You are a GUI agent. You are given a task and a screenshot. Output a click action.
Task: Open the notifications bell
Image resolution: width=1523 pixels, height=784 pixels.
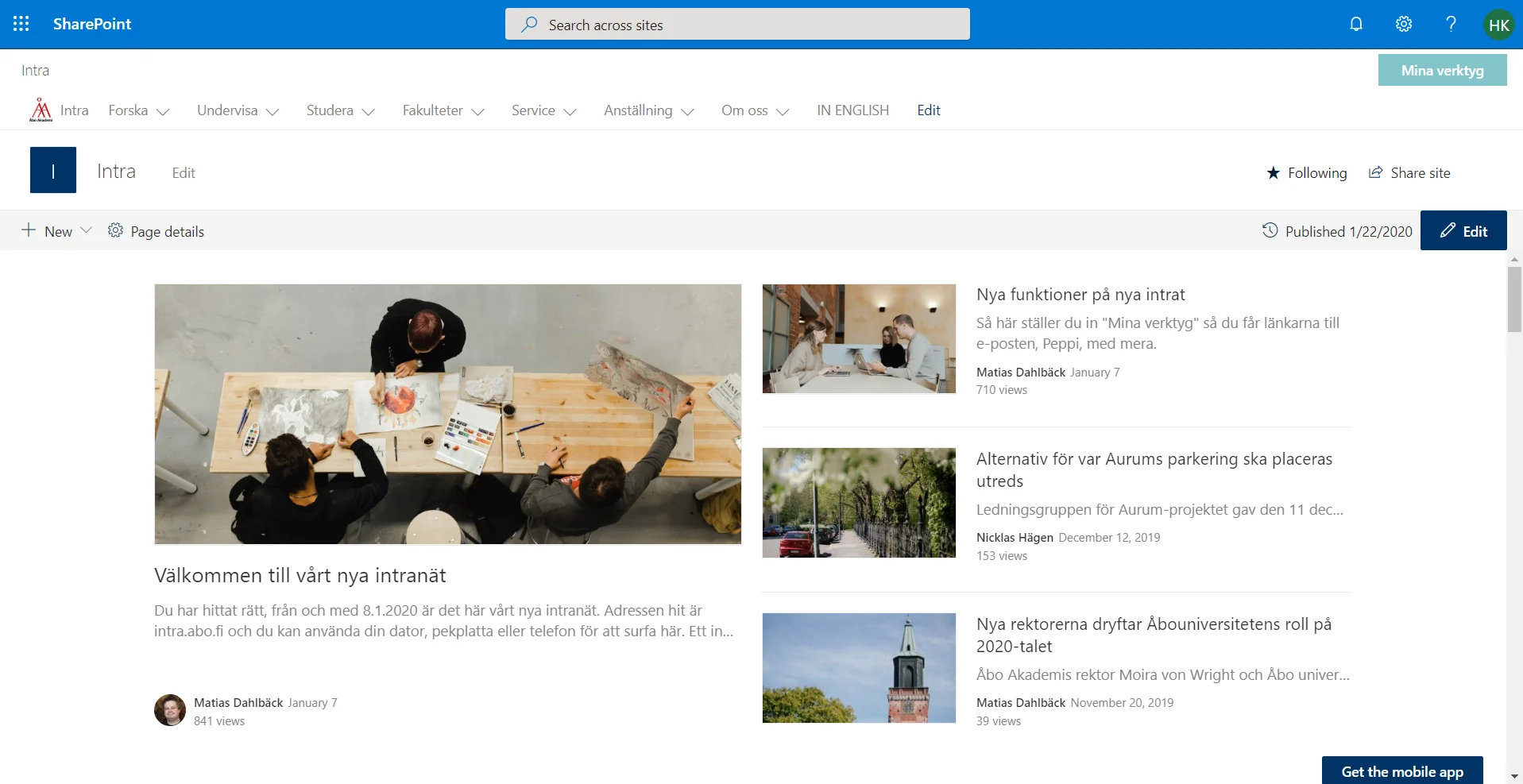click(1356, 24)
